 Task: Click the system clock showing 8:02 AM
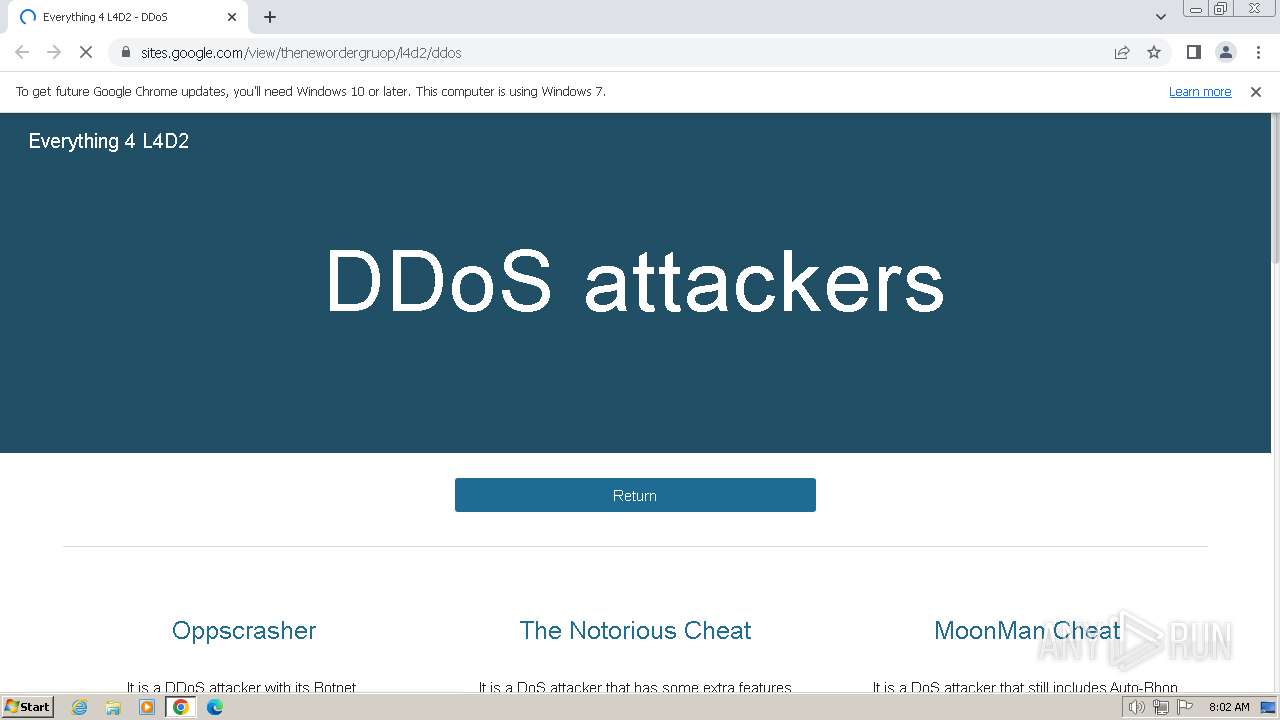[1229, 707]
